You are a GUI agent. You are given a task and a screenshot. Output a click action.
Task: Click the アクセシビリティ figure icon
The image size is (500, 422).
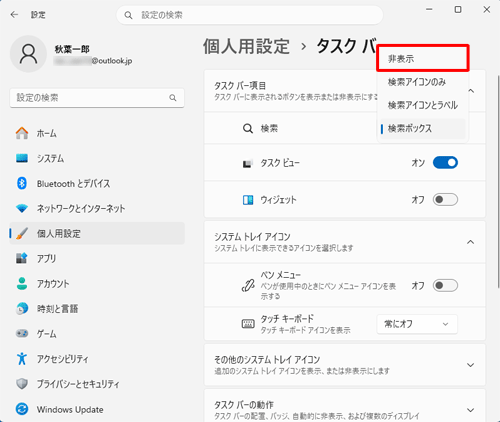[22, 359]
